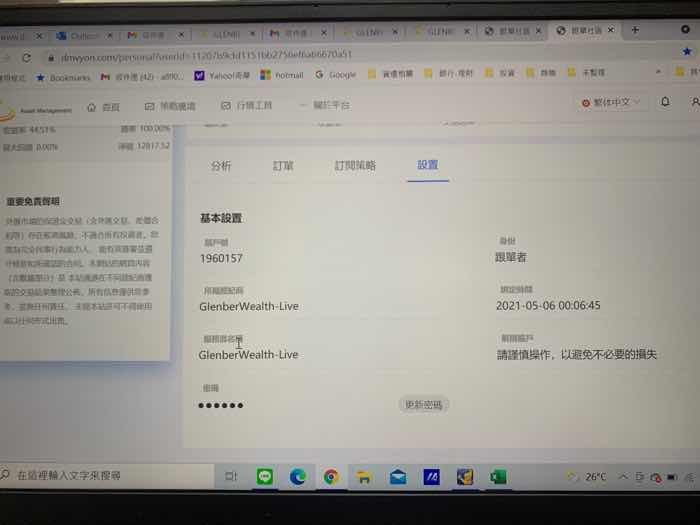Image resolution: width=700 pixels, height=525 pixels.
Task: Switch to the 分析 tab
Action: [221, 166]
